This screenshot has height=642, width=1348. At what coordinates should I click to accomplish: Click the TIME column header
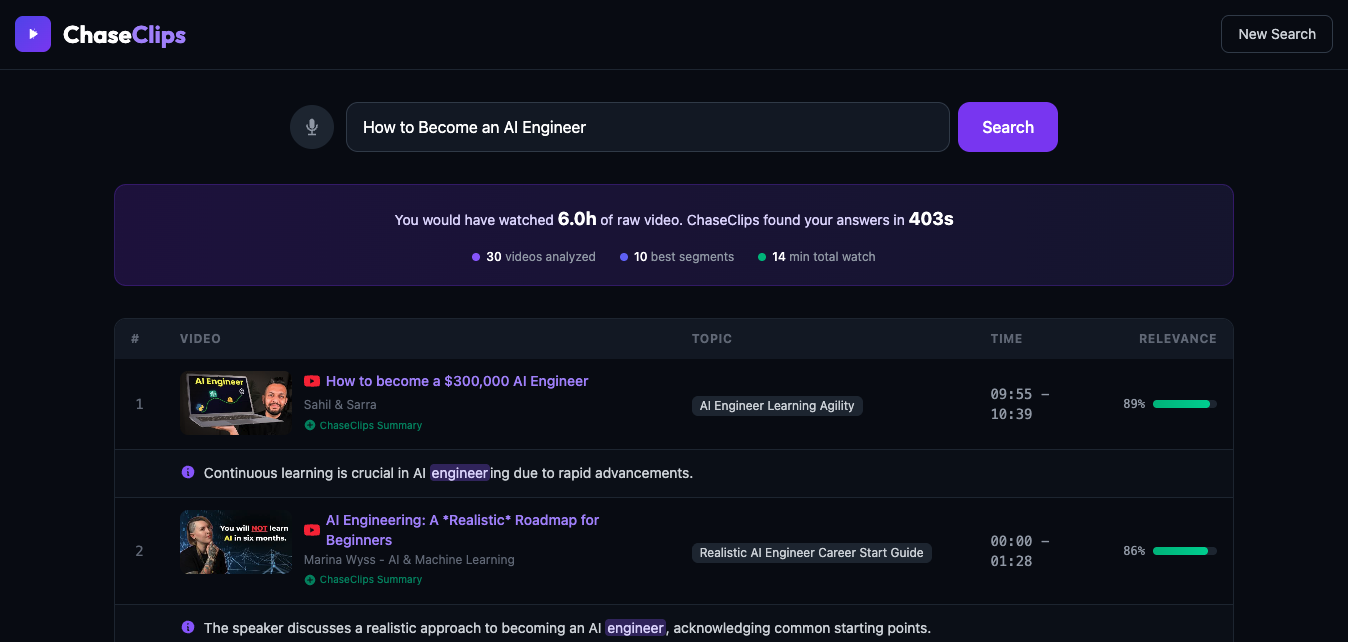[1007, 339]
